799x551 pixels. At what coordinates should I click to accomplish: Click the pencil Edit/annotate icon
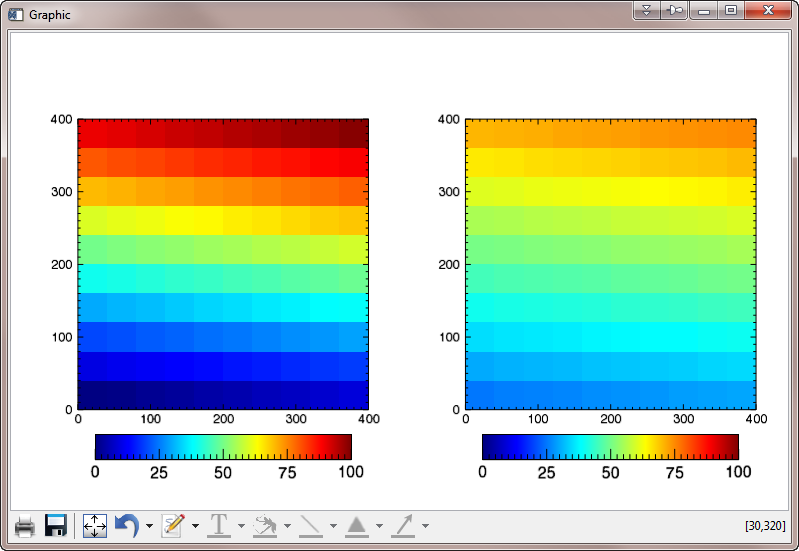[x=173, y=525]
